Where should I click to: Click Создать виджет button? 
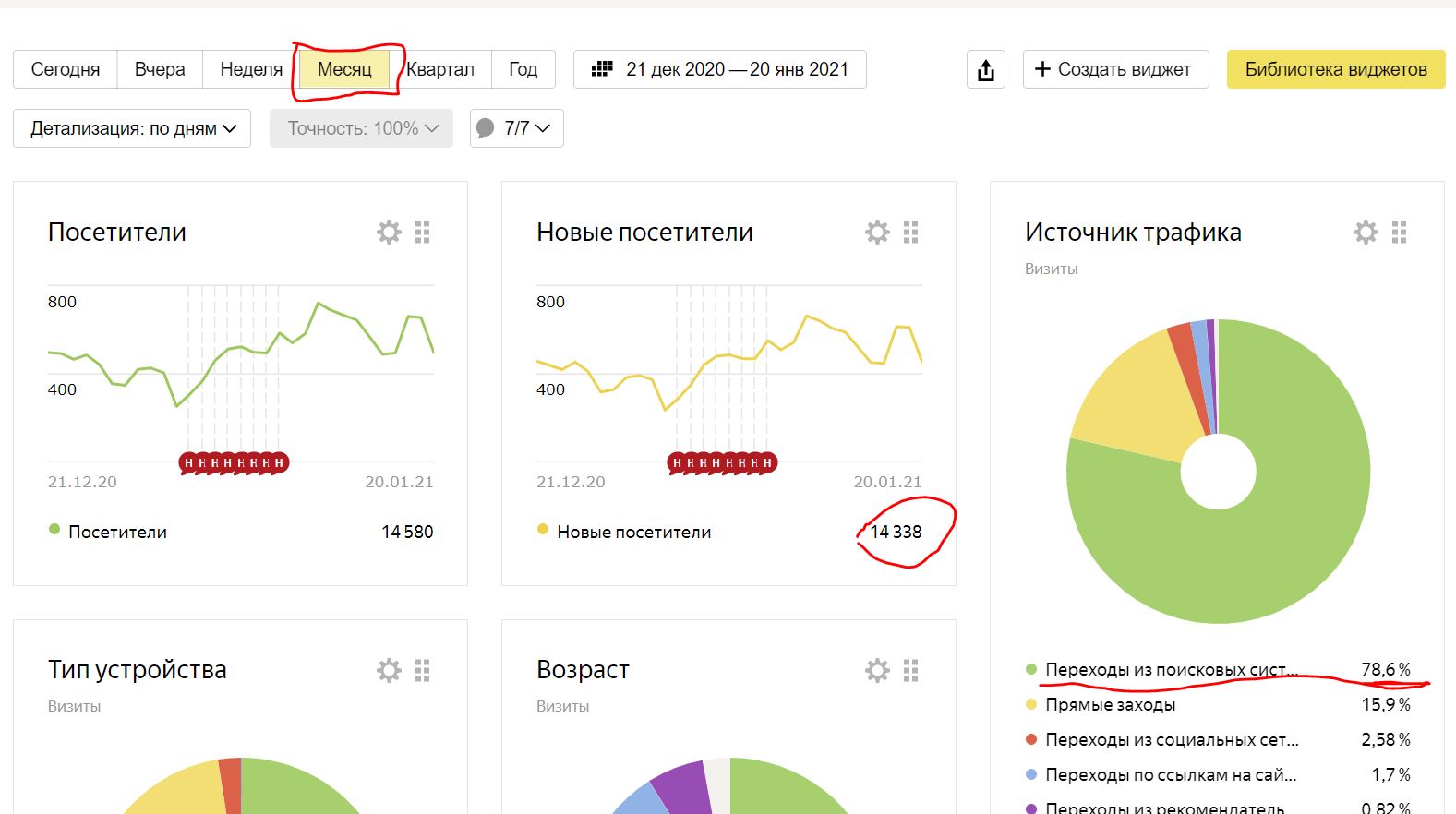[x=1114, y=69]
